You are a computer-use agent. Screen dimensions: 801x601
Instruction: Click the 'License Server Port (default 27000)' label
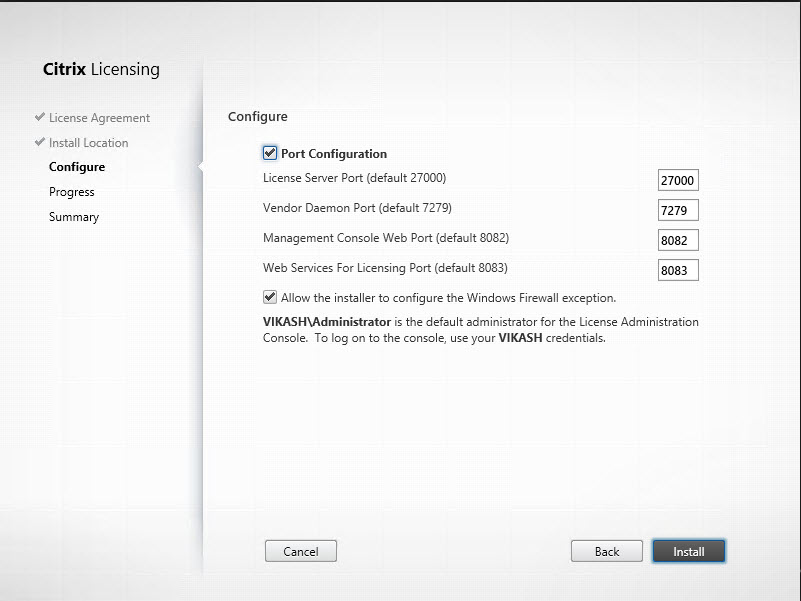coord(355,178)
